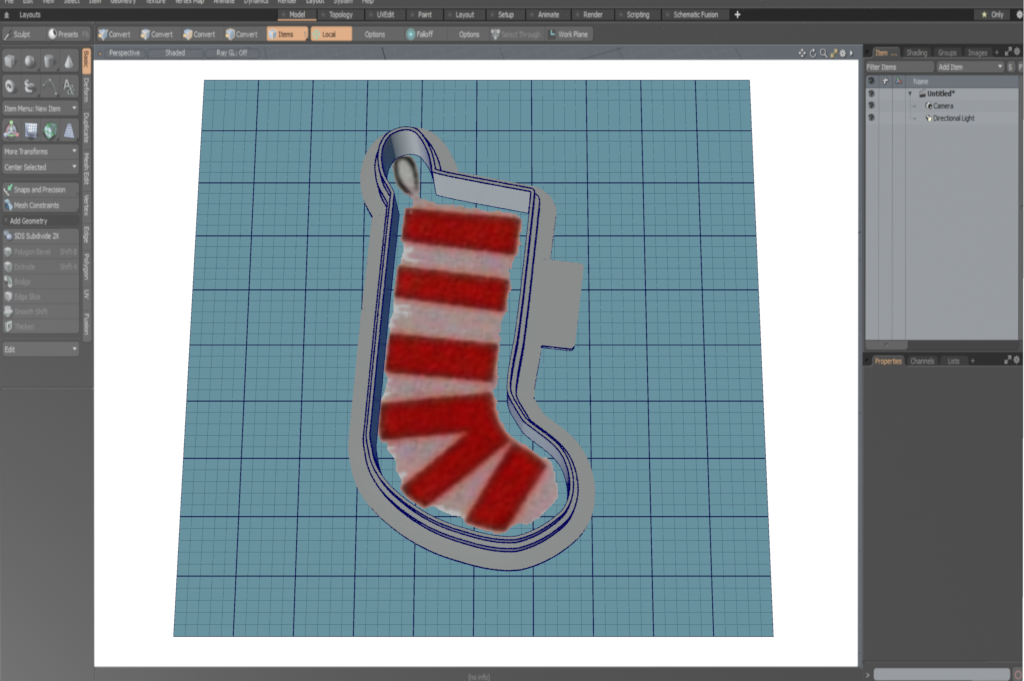Open the Item Menu: New Item dropdown

(40, 108)
